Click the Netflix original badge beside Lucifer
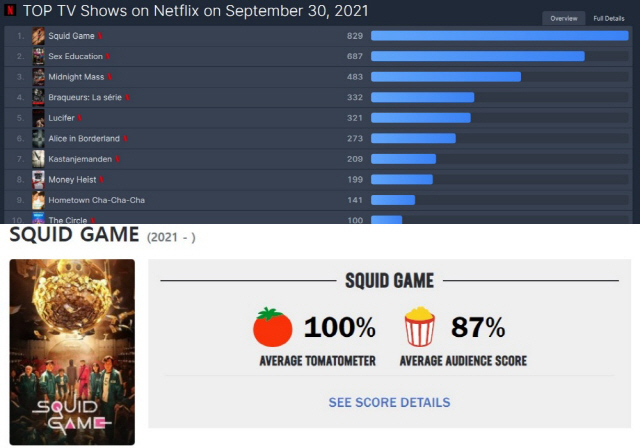 80,118
